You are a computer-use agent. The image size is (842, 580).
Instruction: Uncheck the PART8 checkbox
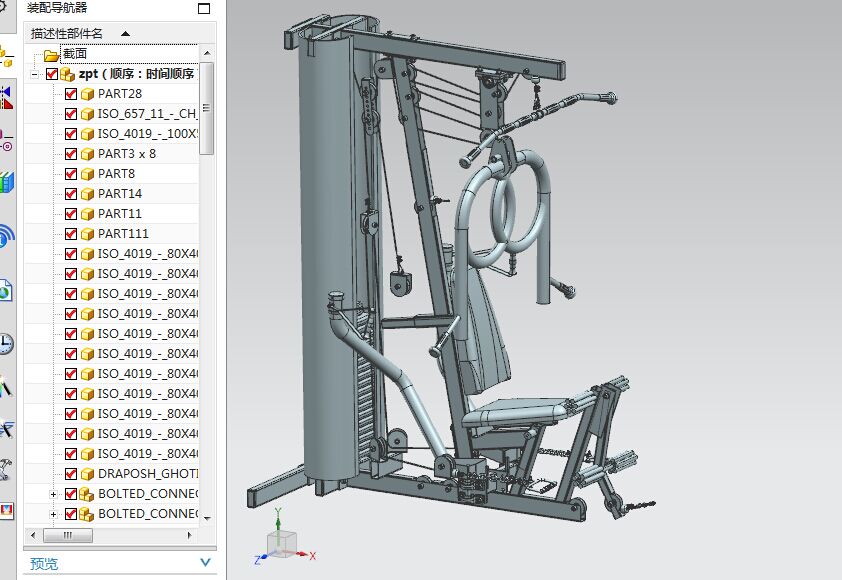coord(71,174)
